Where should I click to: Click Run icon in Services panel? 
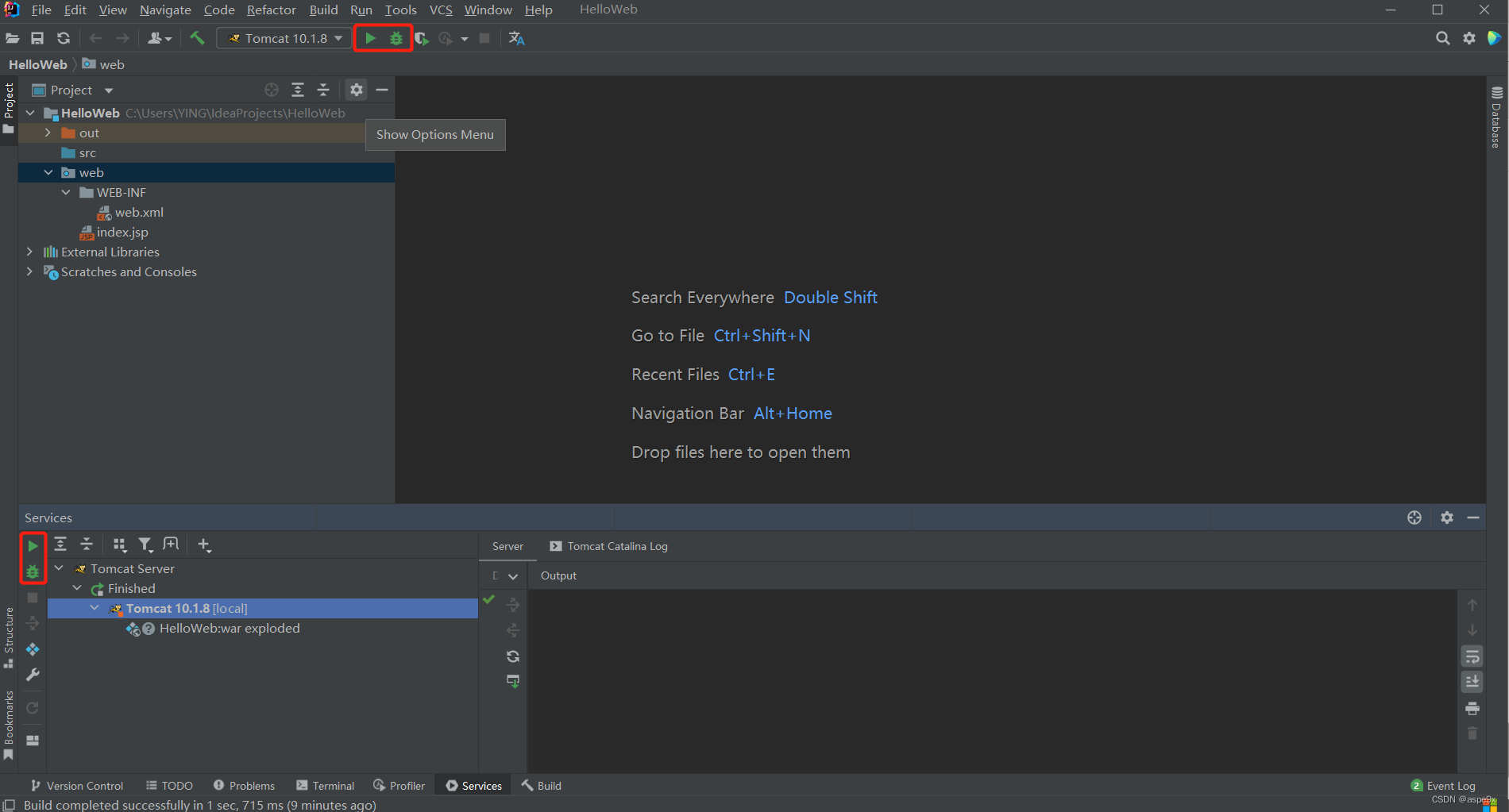pos(33,546)
